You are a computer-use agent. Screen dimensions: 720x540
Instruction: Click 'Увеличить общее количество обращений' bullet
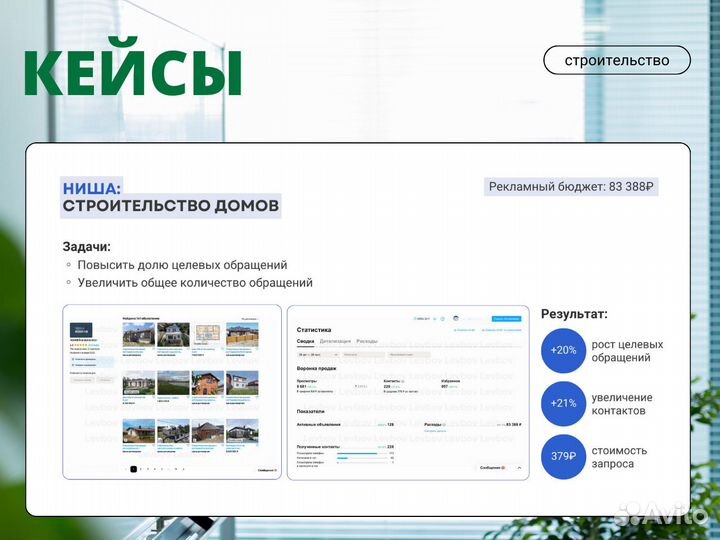195,282
